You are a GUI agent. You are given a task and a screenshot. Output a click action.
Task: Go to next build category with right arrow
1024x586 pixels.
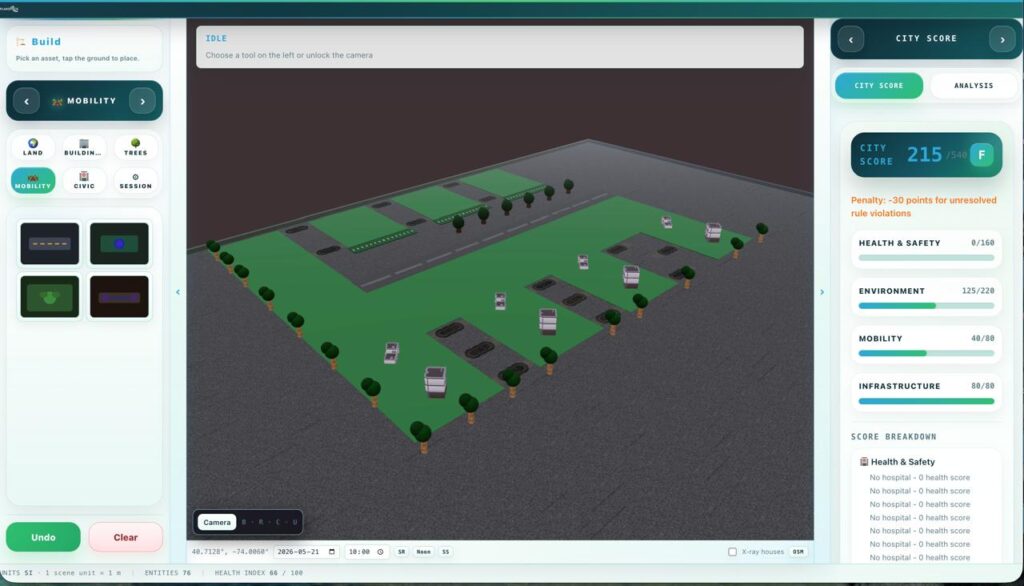(x=142, y=101)
